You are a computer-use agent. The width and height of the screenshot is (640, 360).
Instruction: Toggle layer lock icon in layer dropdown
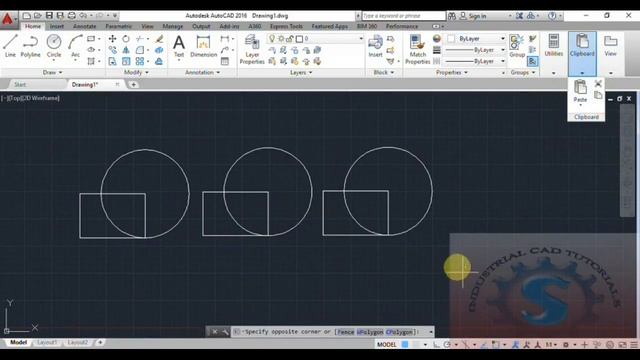pyautogui.click(x=290, y=39)
